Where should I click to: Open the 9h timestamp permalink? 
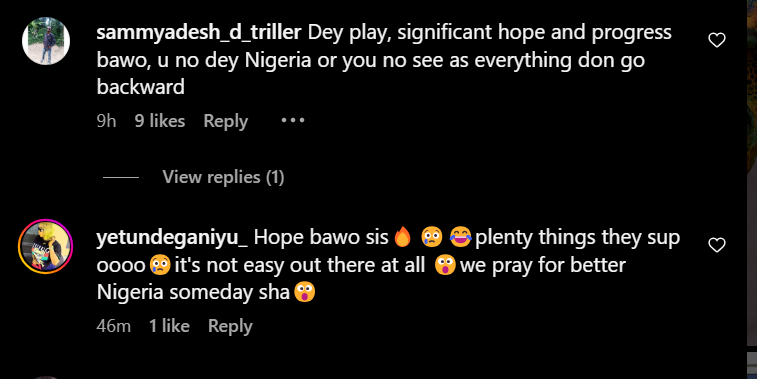[x=106, y=121]
